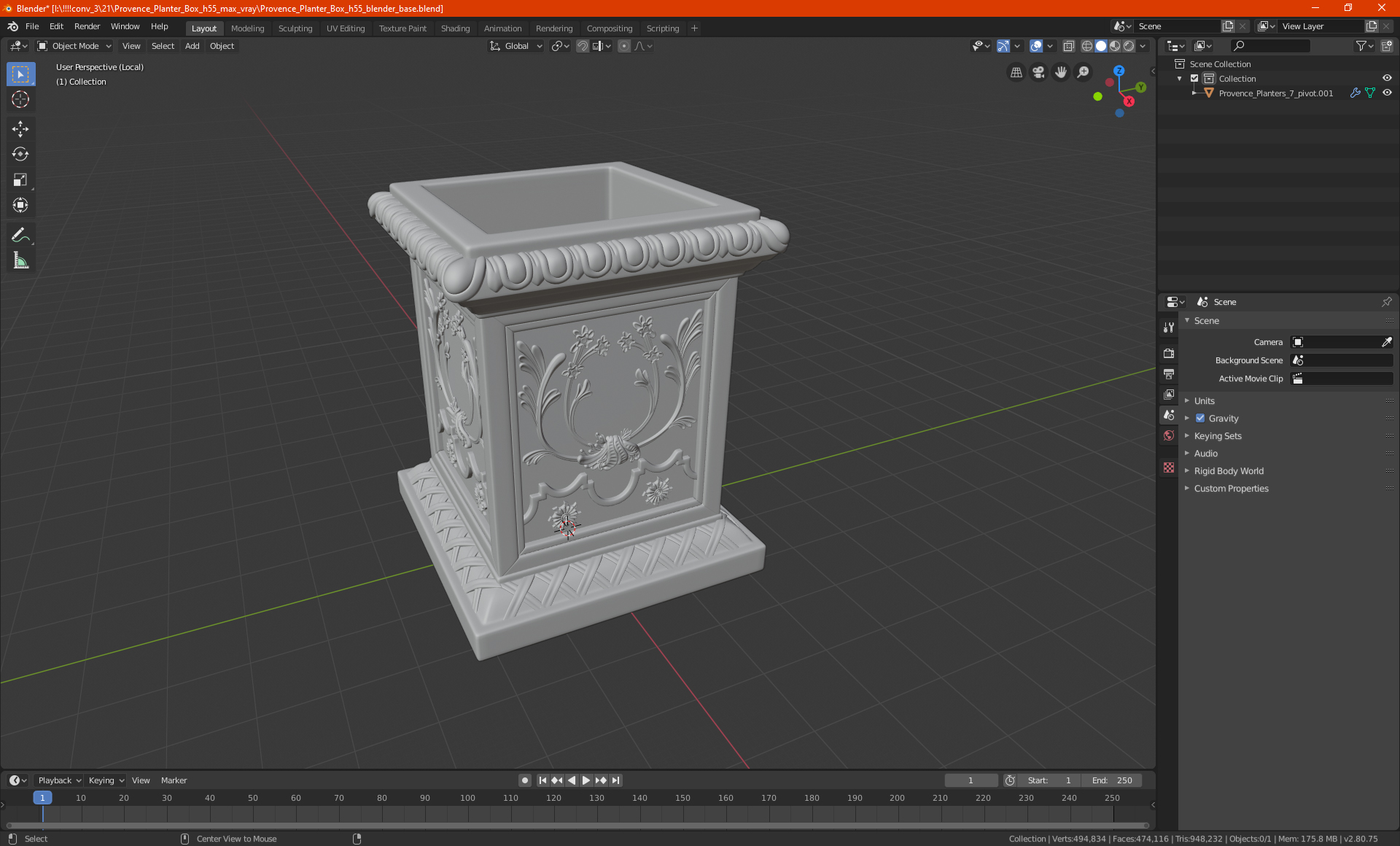
Task: Open the Output properties tab
Action: (x=1169, y=373)
